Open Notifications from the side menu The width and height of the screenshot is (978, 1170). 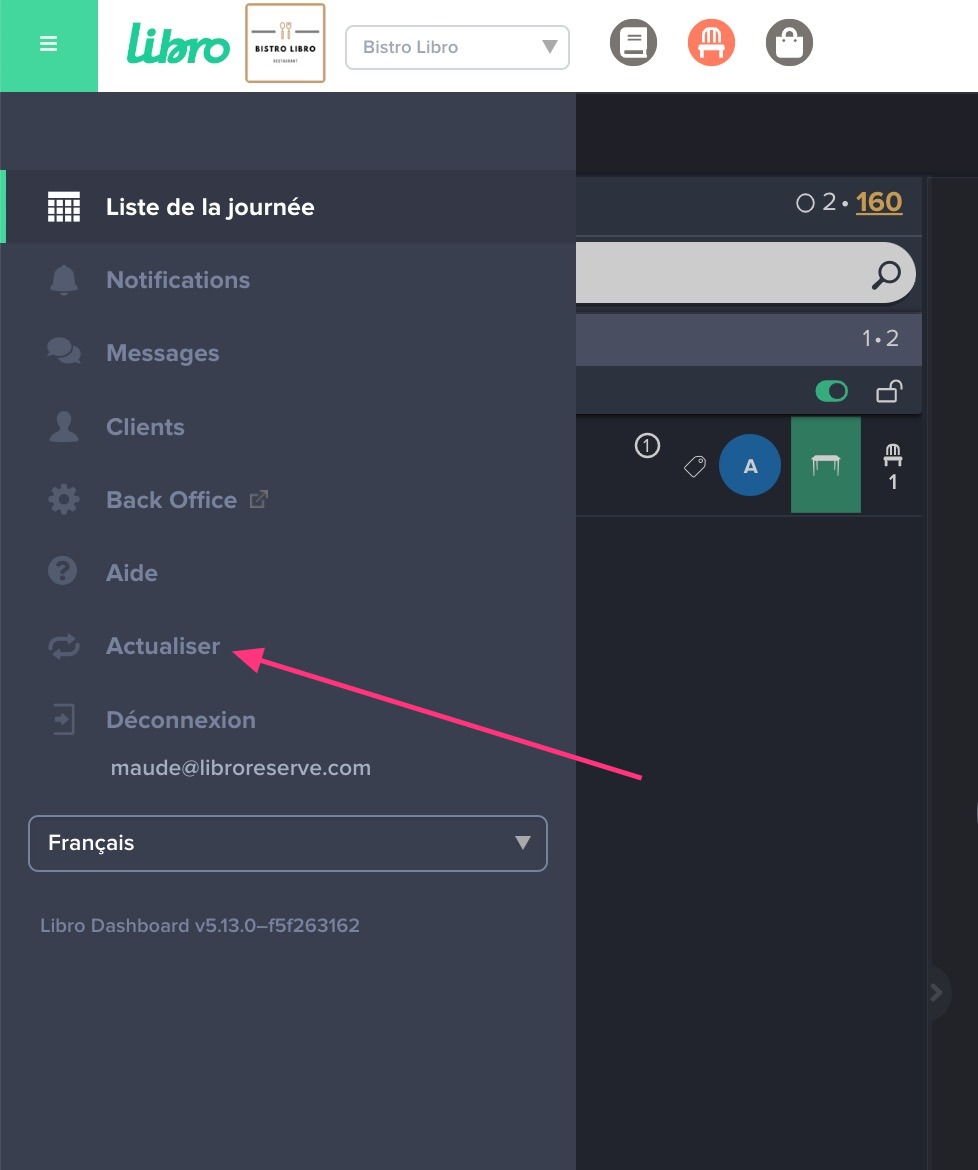pyautogui.click(x=178, y=280)
